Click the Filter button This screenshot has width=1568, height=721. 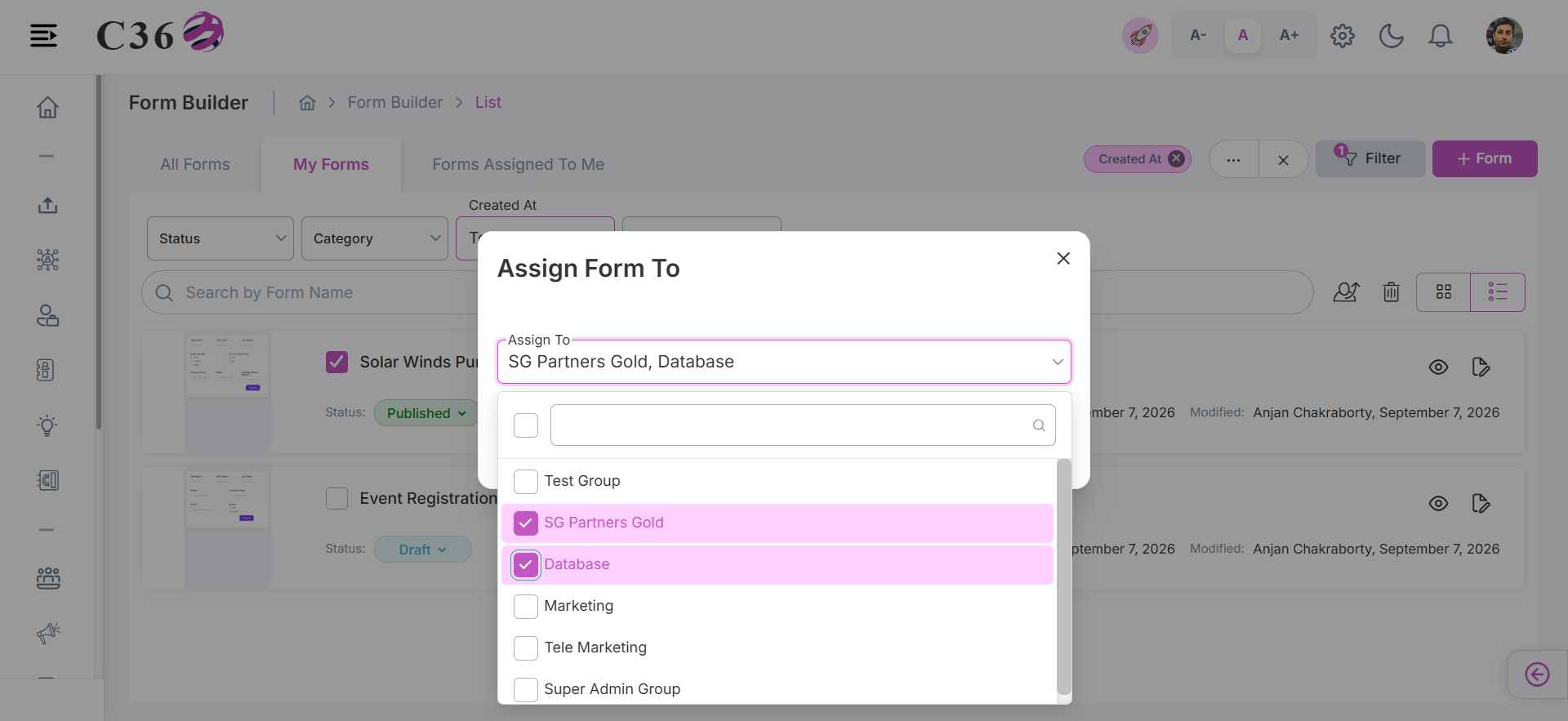[1370, 158]
